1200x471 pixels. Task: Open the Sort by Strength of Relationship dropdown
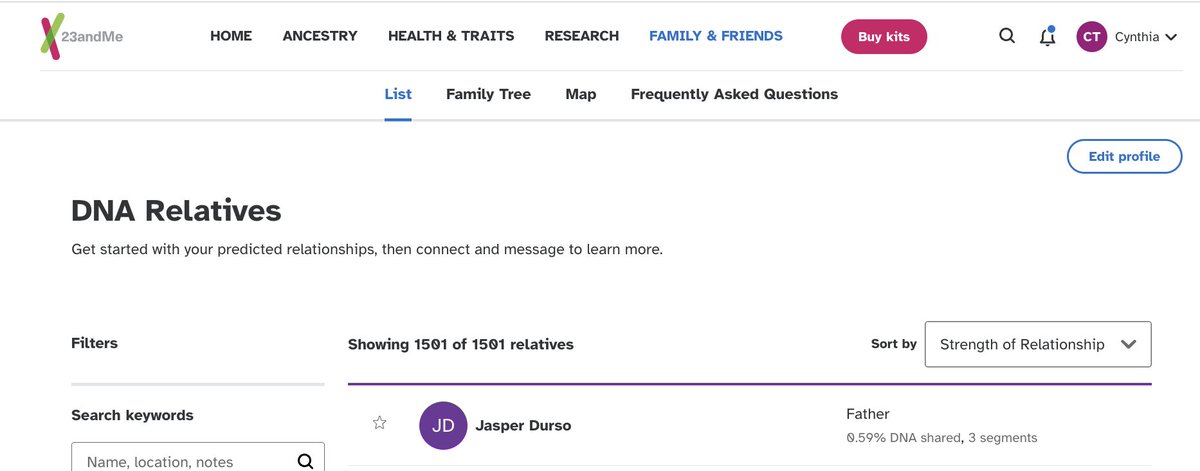pyautogui.click(x=1038, y=344)
